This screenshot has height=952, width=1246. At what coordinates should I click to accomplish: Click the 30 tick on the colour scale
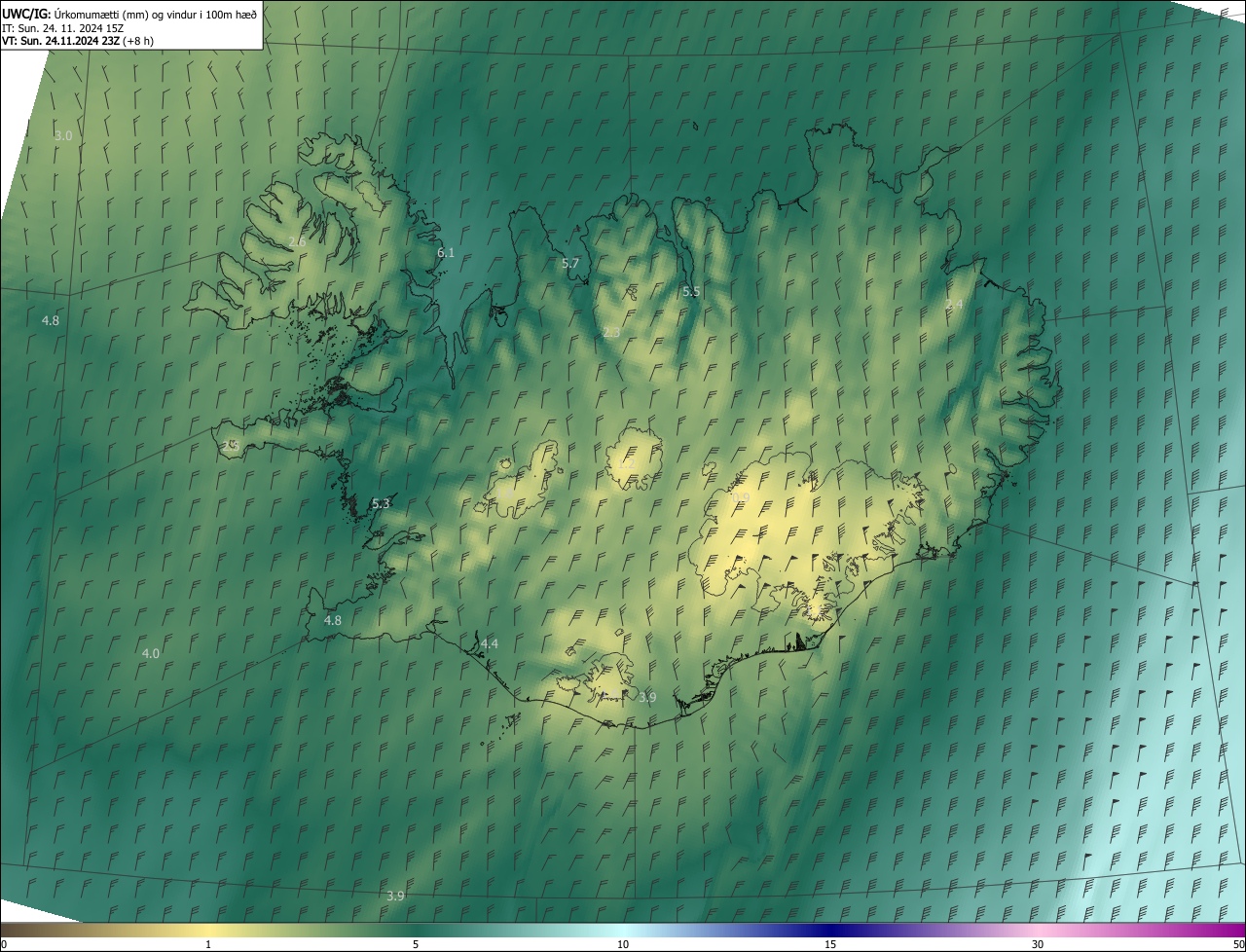(x=1038, y=945)
